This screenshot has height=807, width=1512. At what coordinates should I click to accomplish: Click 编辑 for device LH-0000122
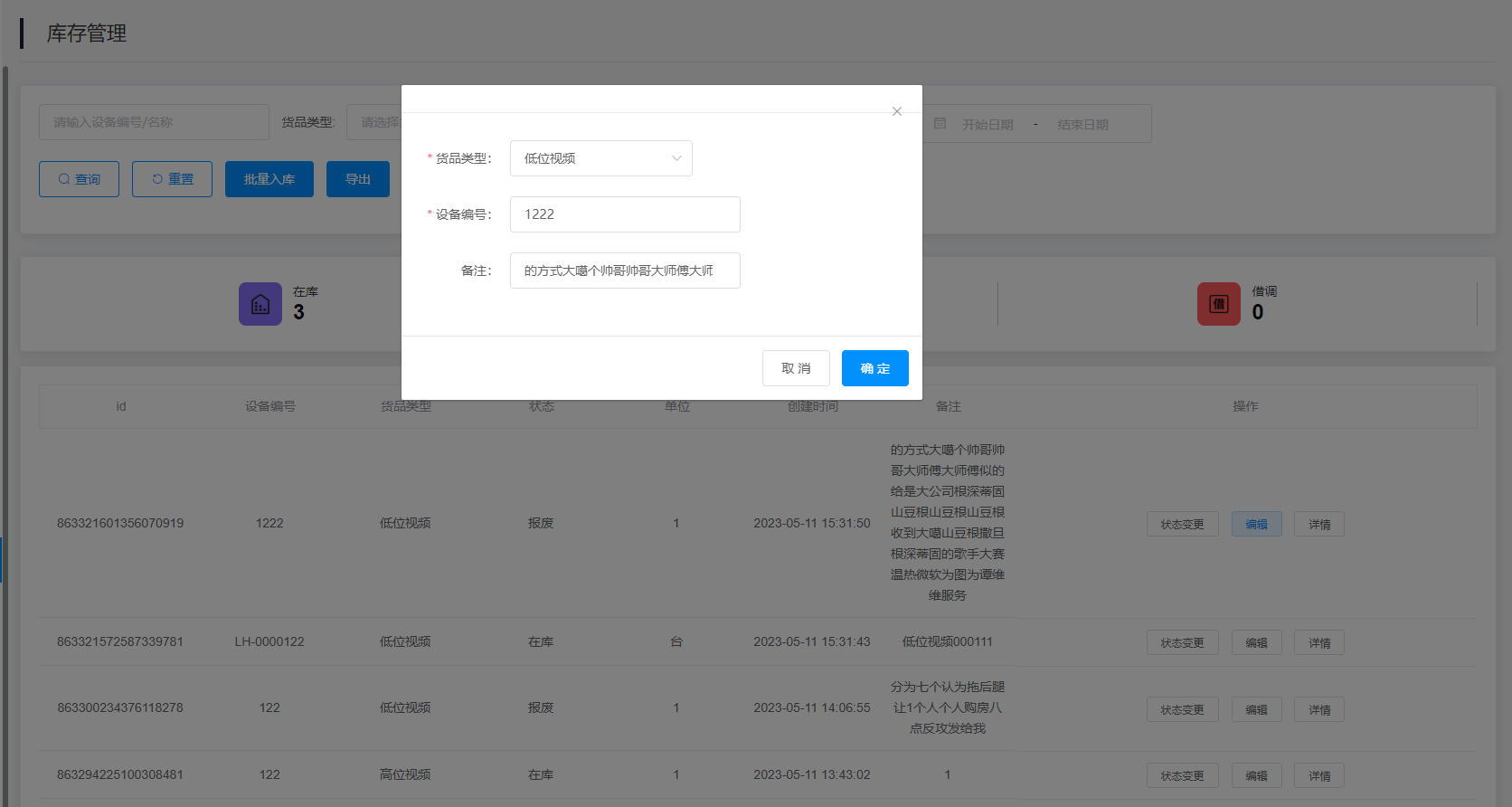[1256, 642]
